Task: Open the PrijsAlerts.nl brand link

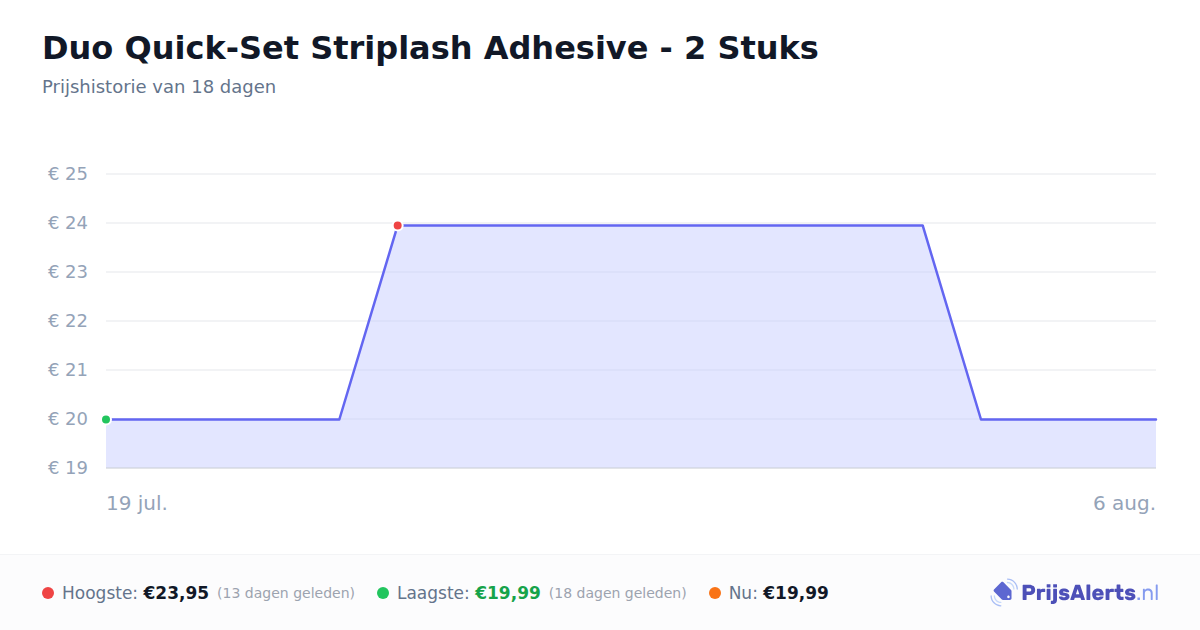Action: tap(1074, 593)
